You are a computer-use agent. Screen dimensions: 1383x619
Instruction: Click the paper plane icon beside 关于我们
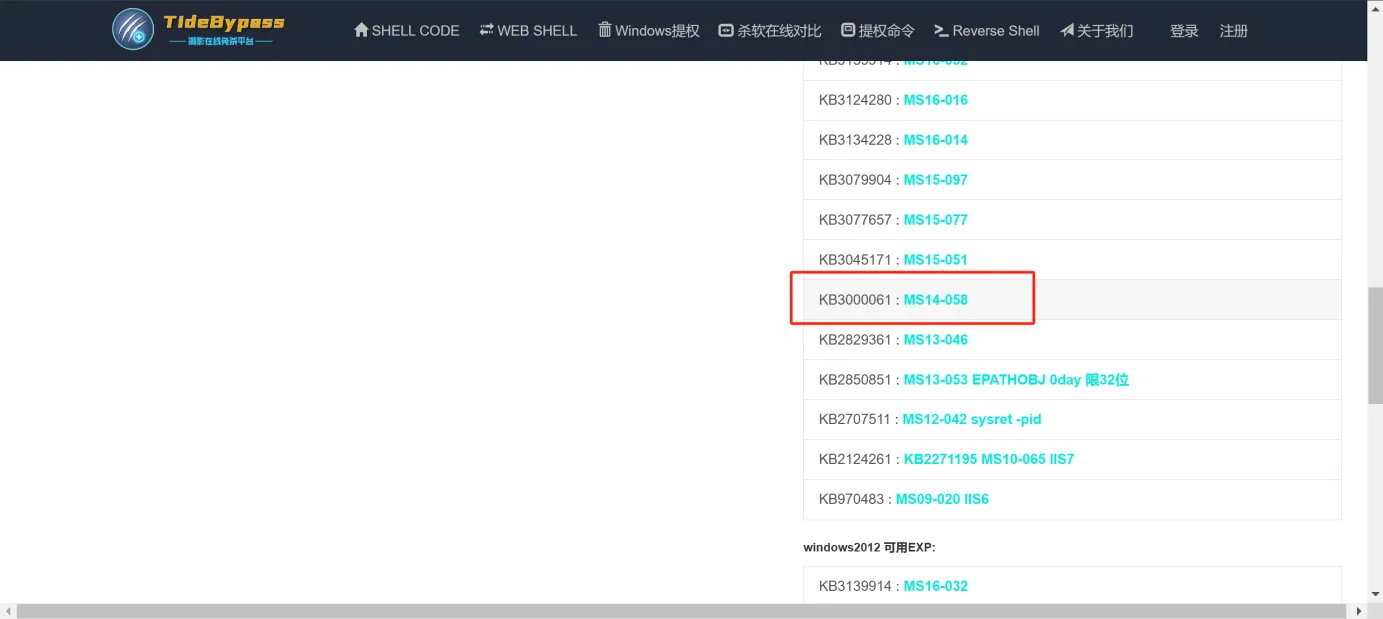tap(1067, 30)
